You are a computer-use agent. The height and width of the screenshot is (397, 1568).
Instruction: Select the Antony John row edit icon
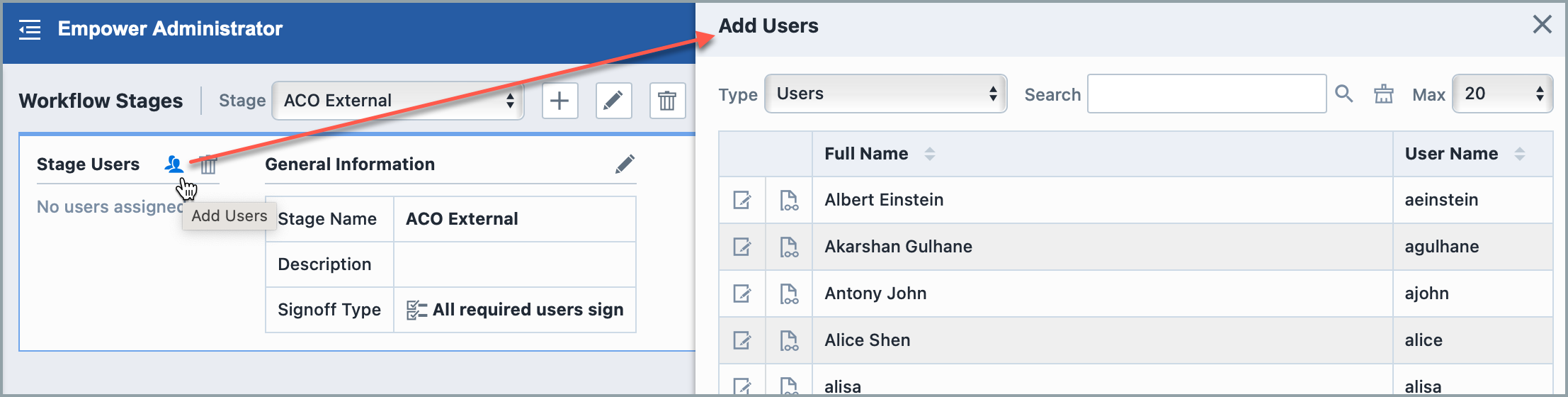(x=742, y=293)
